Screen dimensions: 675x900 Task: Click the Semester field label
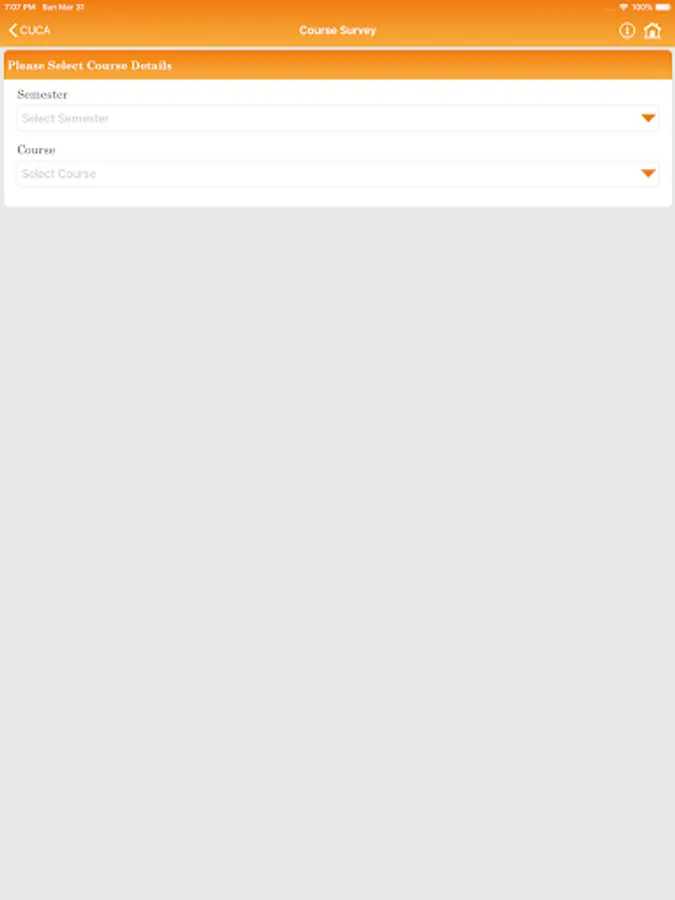click(x=42, y=94)
